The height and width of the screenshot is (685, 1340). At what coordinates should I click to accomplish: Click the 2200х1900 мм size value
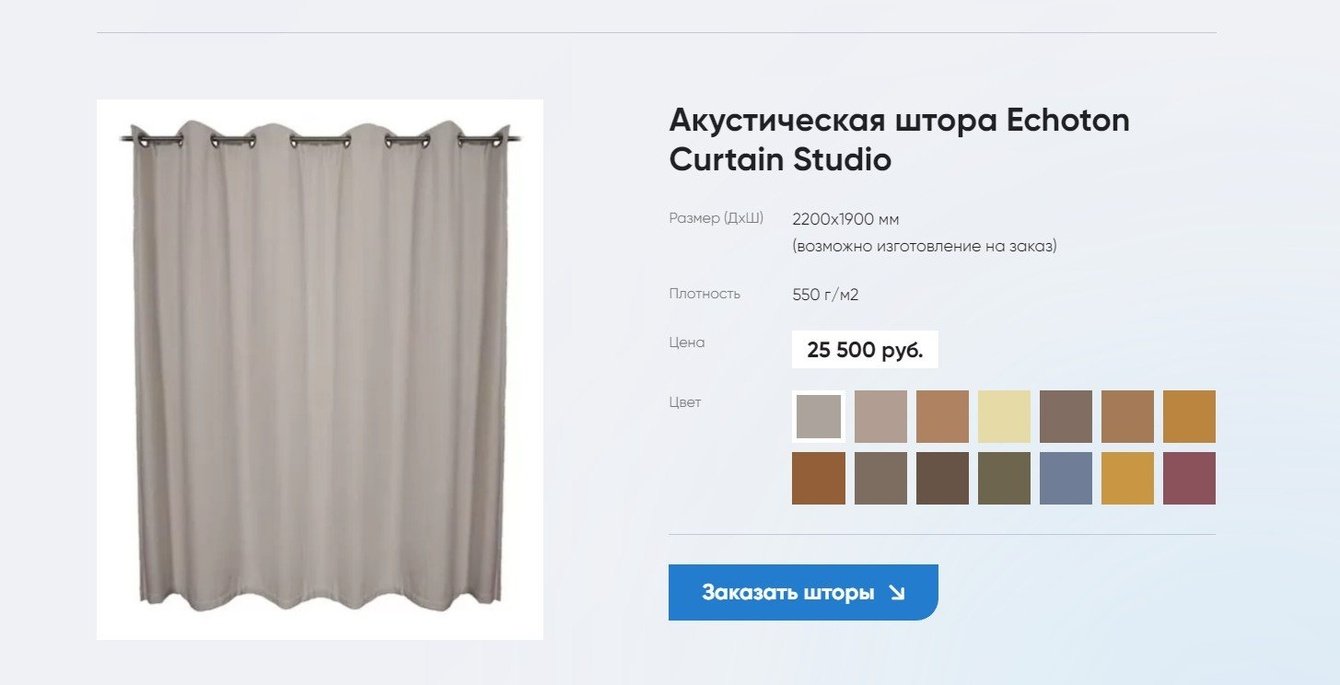point(846,219)
